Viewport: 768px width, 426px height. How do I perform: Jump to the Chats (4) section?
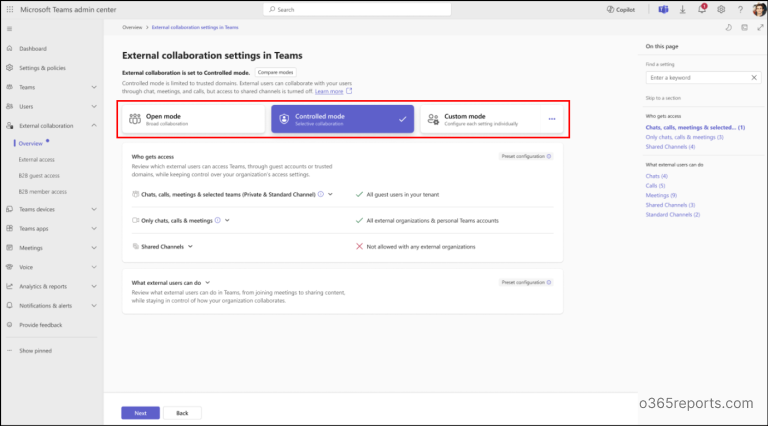click(656, 176)
